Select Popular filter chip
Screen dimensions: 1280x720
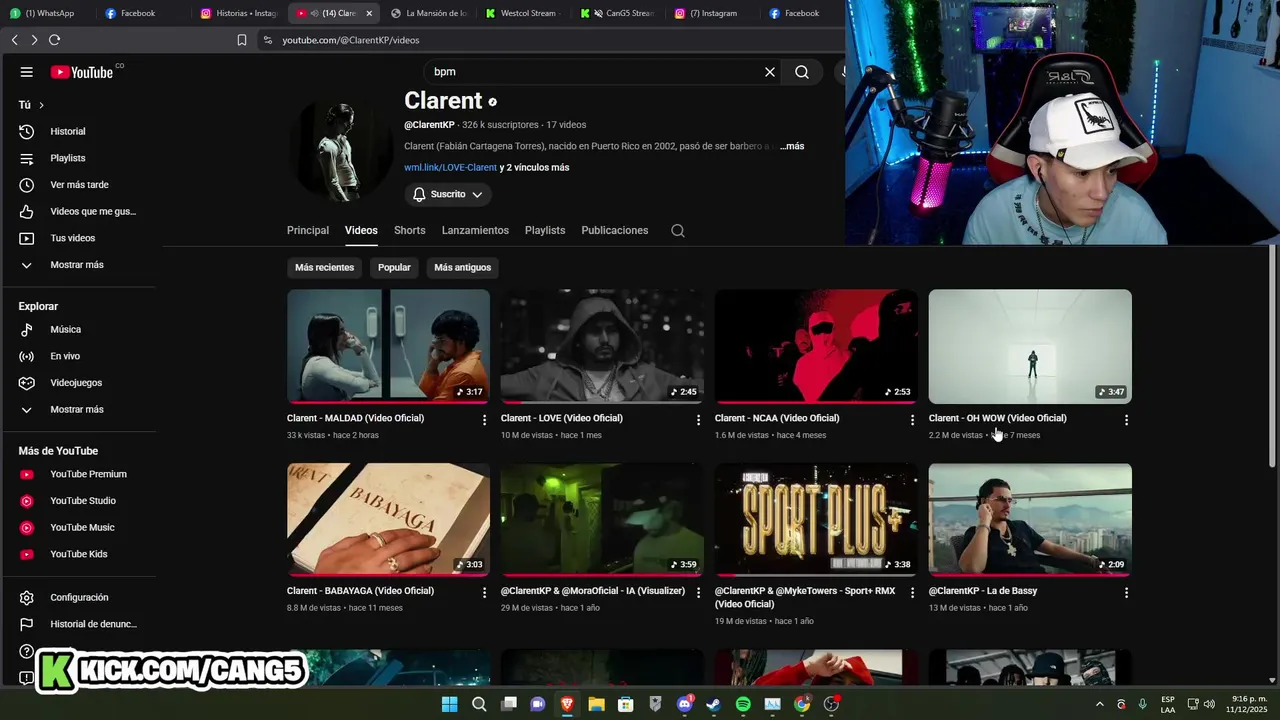[394, 268]
